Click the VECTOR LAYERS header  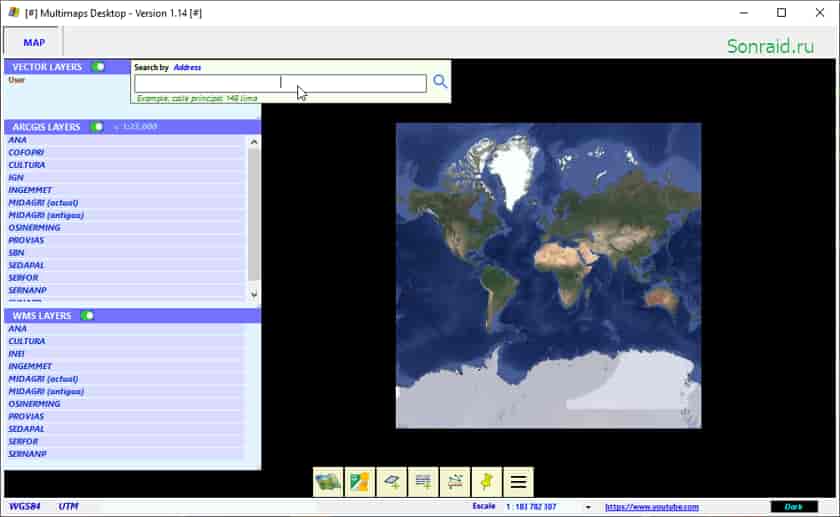click(x=47, y=67)
